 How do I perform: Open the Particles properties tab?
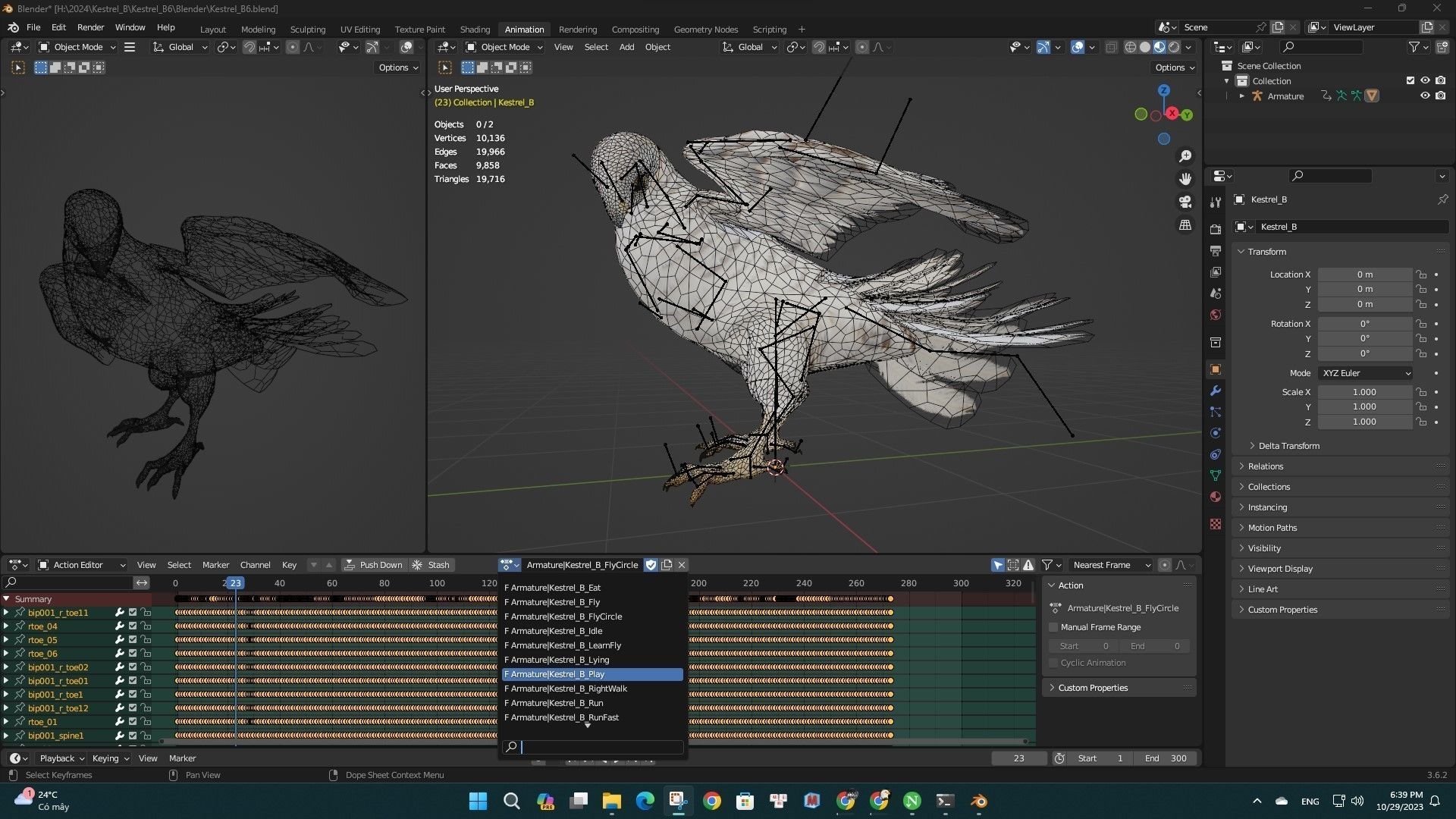pyautogui.click(x=1216, y=412)
